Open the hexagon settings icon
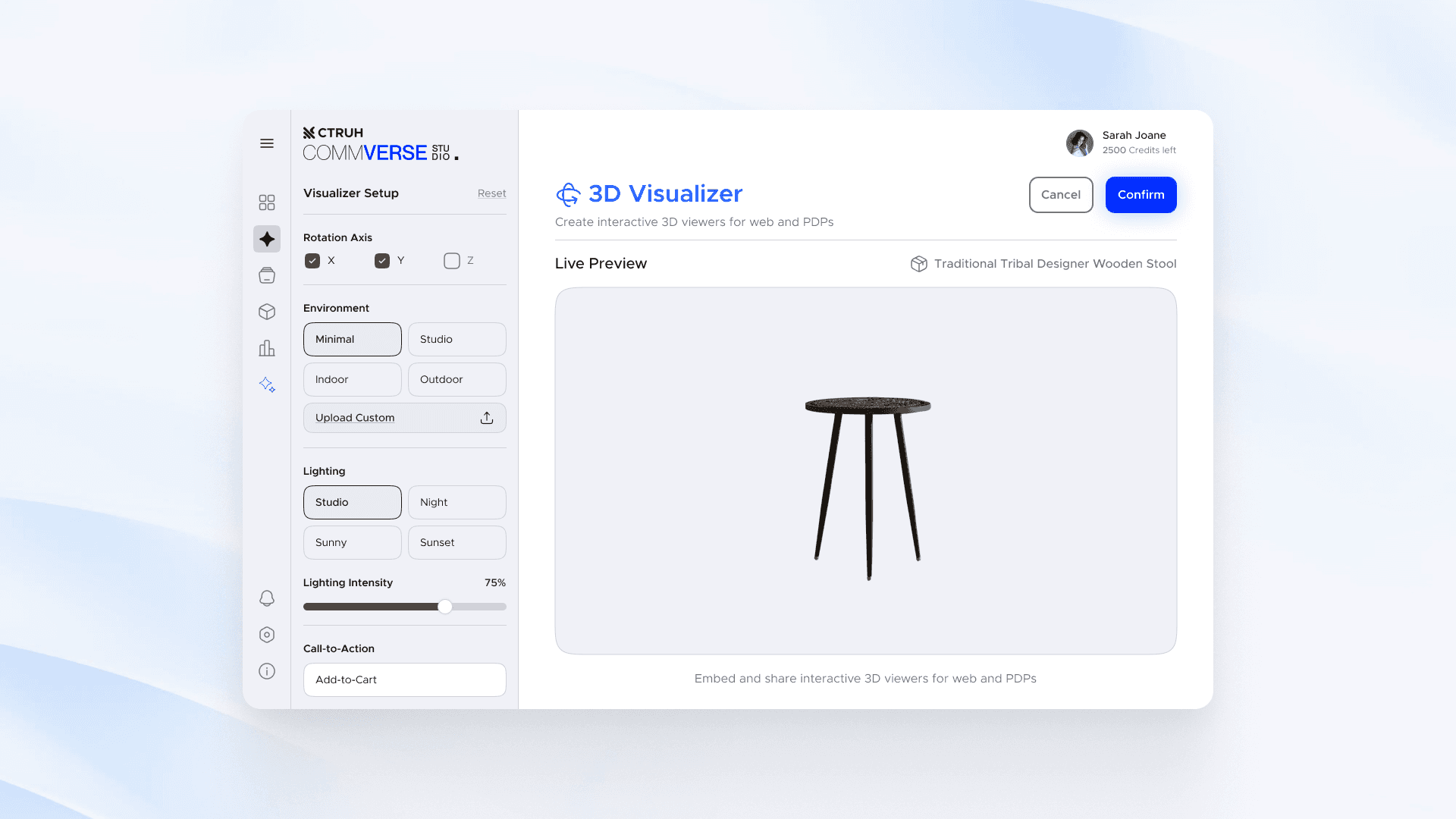This screenshot has width=1456, height=819. (x=267, y=635)
